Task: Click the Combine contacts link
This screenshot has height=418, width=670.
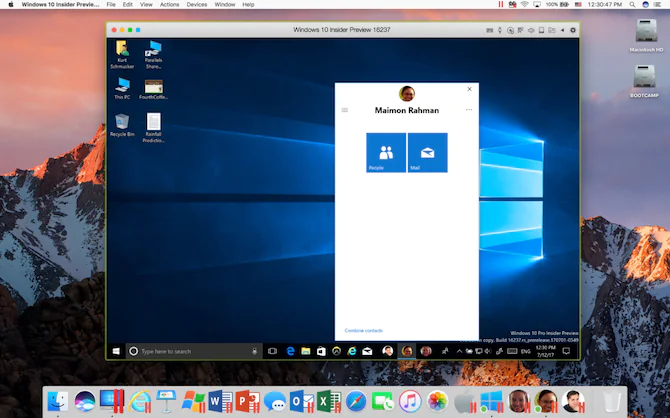Action: pyautogui.click(x=363, y=330)
